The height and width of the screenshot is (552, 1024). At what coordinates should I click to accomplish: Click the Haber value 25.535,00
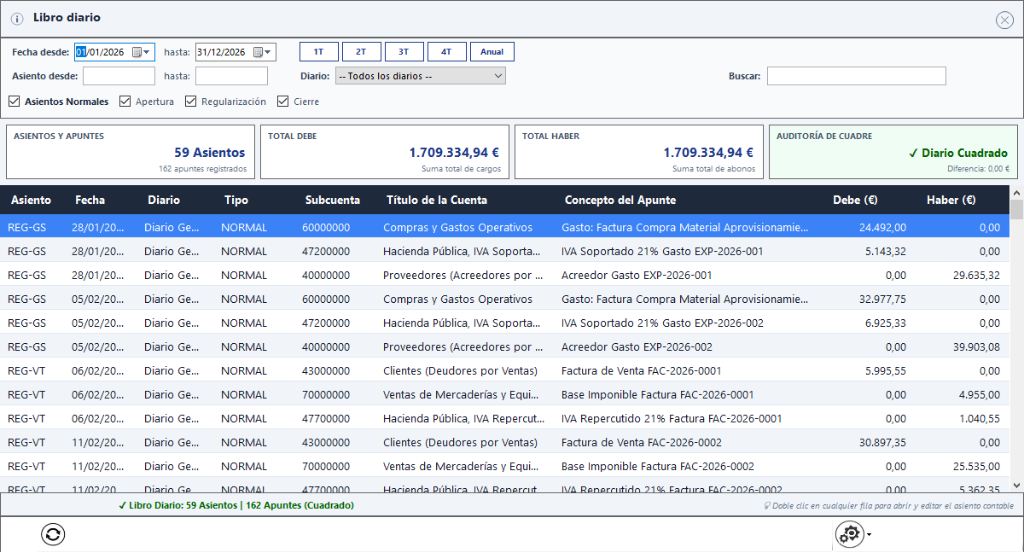coord(976,466)
